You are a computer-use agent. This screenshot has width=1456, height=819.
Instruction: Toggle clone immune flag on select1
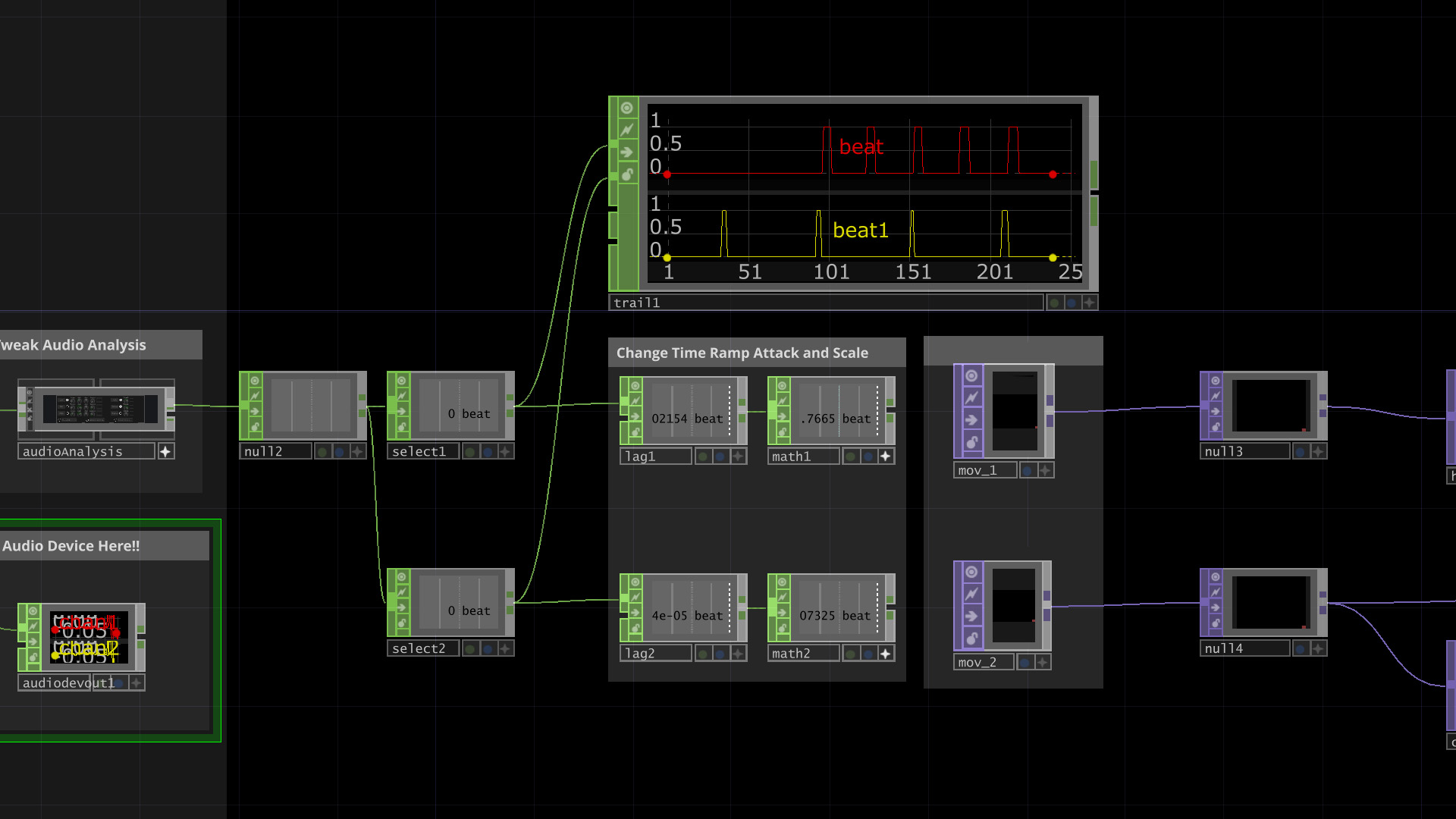(402, 396)
